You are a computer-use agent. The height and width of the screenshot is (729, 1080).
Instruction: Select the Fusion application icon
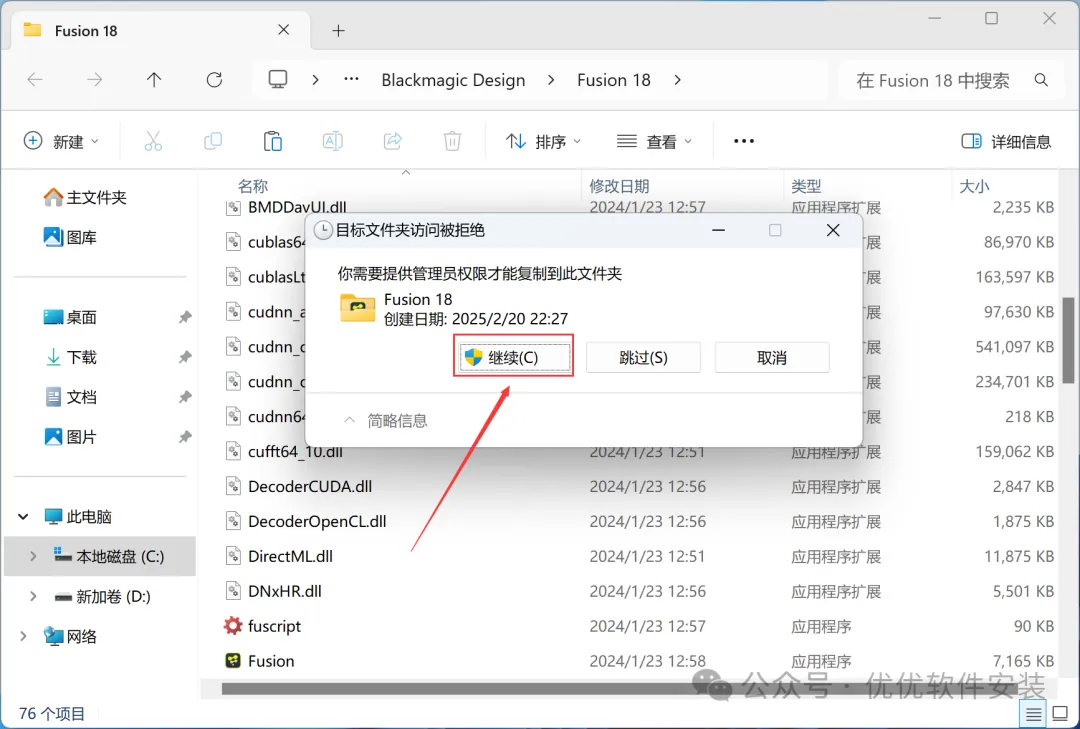[x=233, y=661]
